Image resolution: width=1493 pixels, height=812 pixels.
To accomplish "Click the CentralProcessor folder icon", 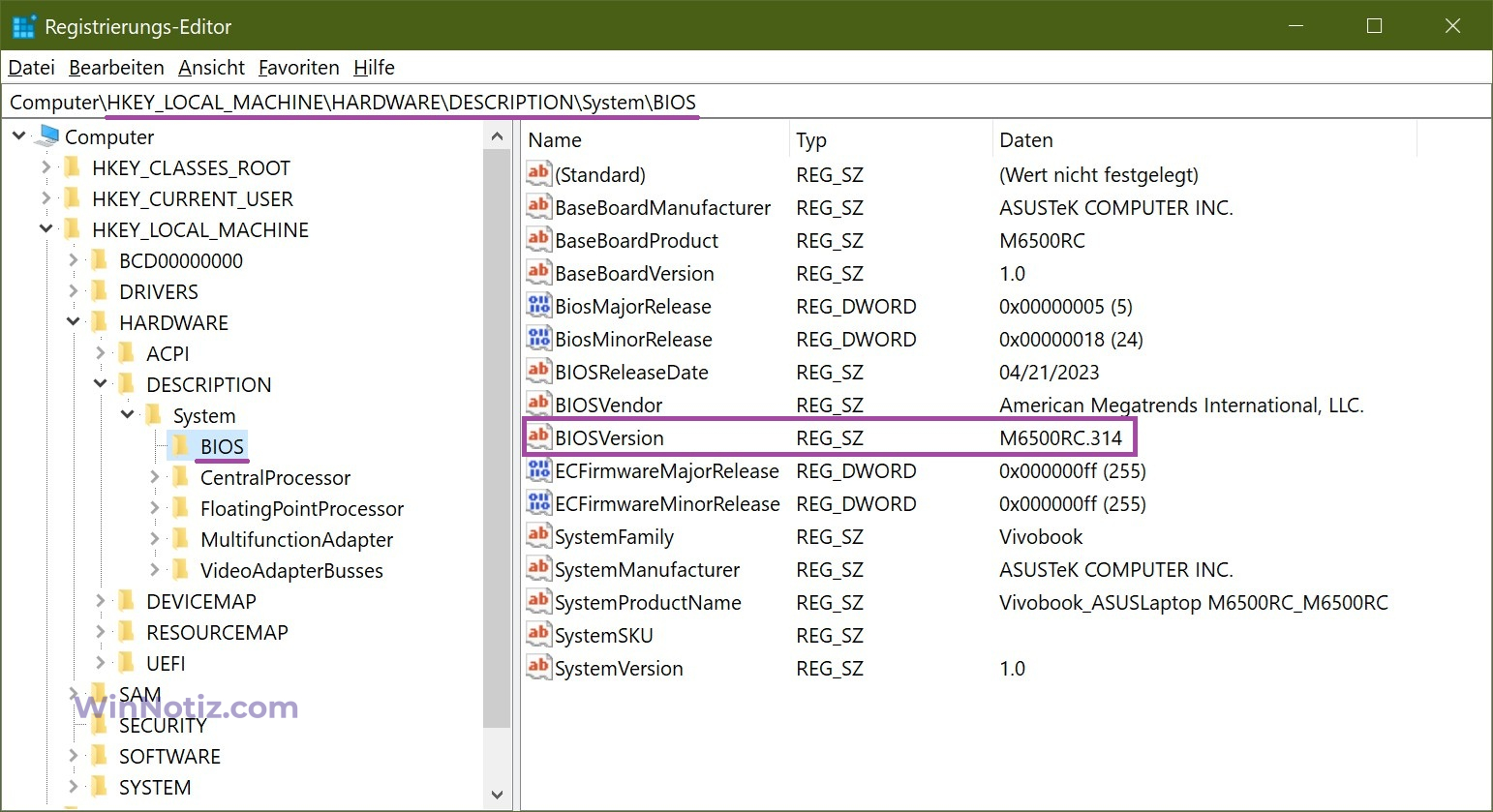I will point(180,477).
